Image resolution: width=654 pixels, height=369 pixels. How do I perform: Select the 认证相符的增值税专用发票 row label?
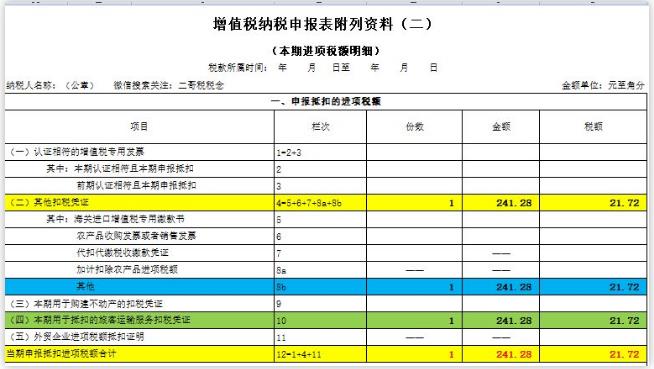(x=139, y=152)
